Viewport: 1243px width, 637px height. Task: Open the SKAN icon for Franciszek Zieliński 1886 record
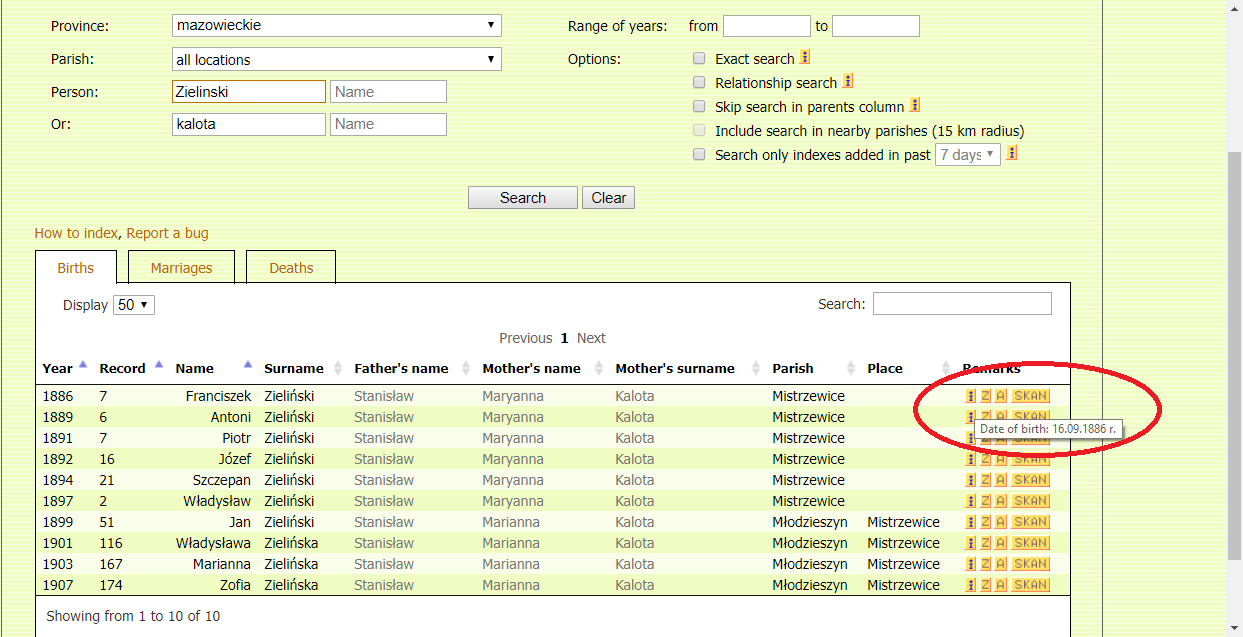tap(1030, 396)
